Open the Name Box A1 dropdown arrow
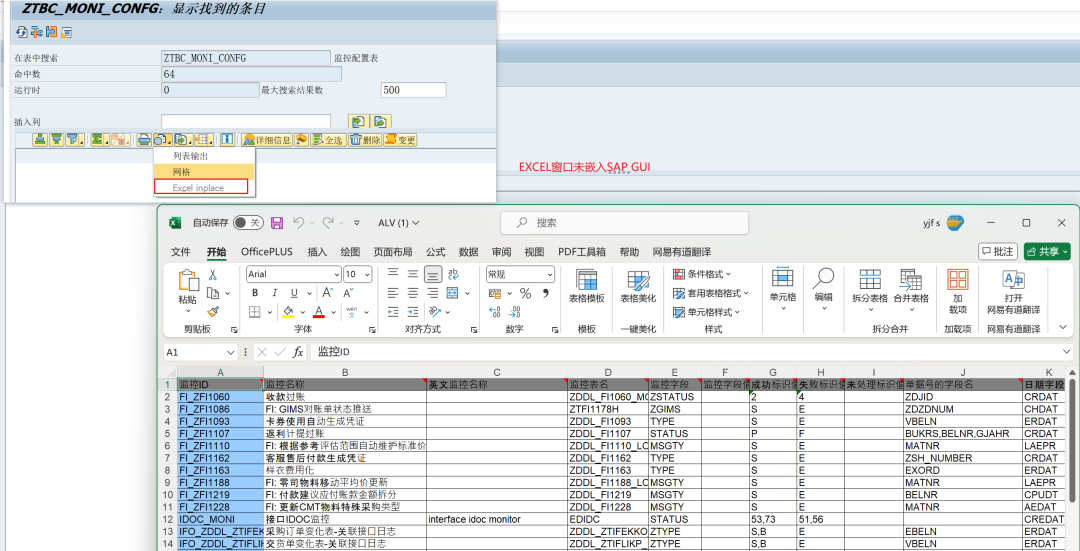 click(x=231, y=352)
